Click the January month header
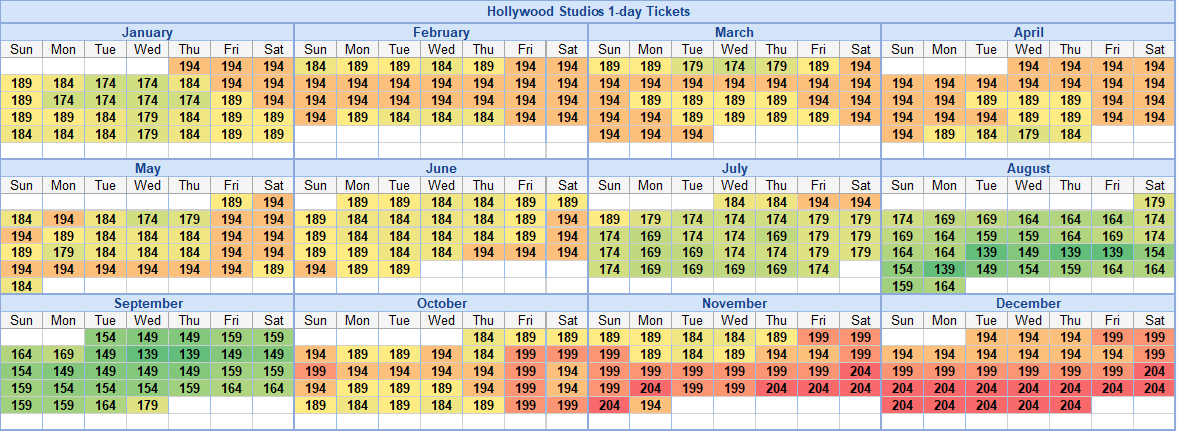Screen dimensions: 1177x432 147,33
